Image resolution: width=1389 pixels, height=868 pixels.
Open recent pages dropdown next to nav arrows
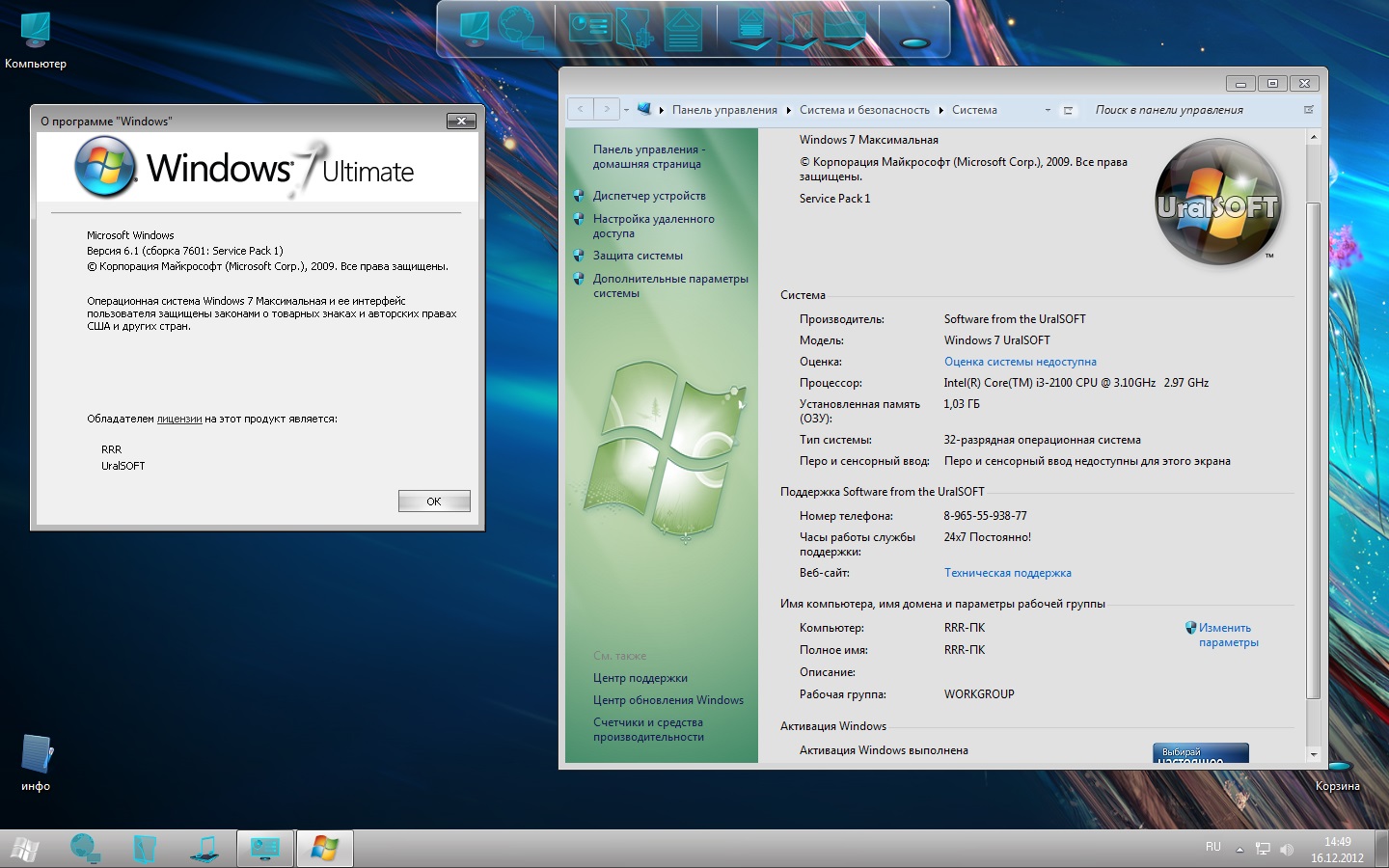click(626, 110)
